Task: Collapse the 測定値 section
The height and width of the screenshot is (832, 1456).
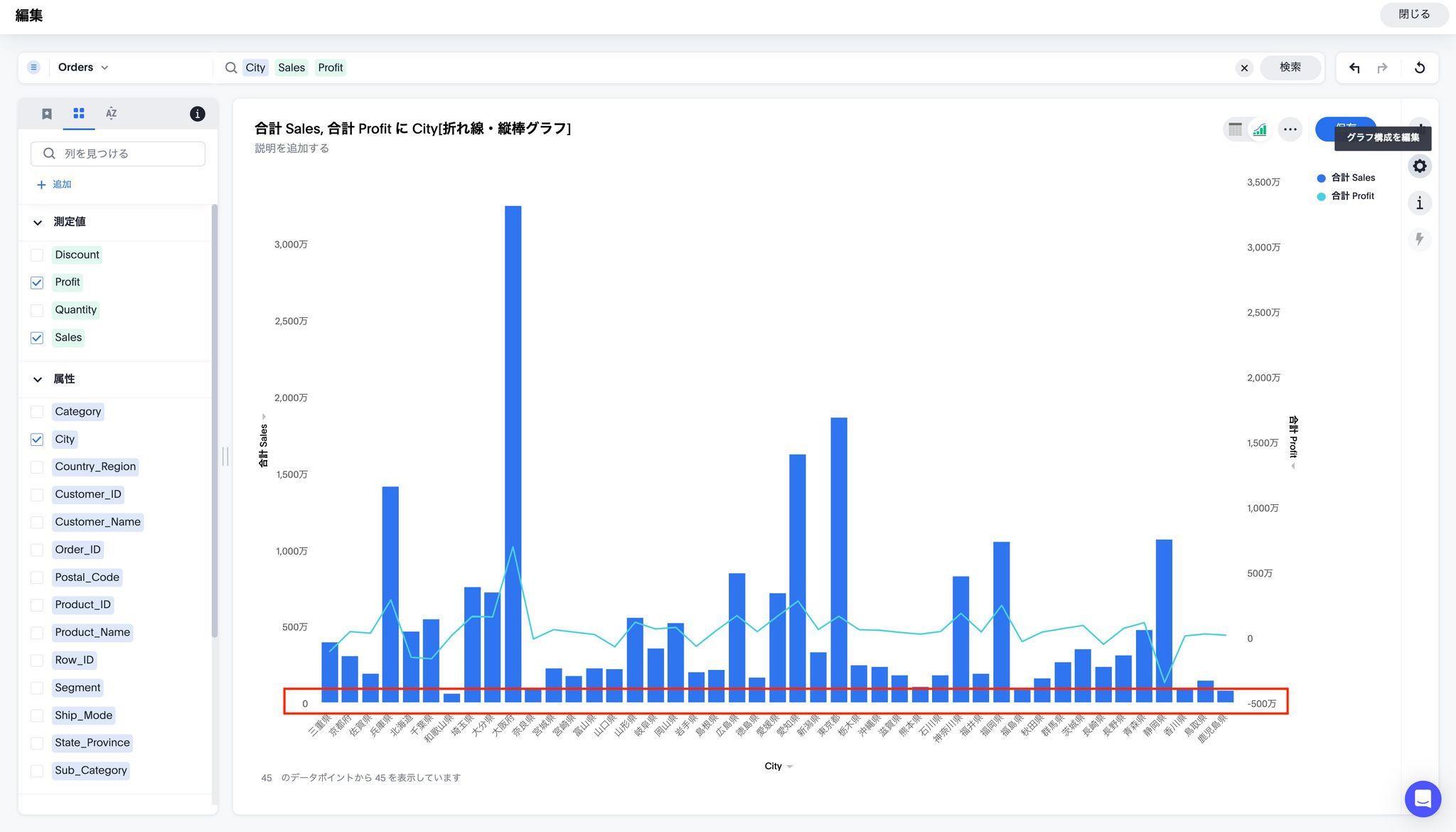Action: (x=38, y=223)
